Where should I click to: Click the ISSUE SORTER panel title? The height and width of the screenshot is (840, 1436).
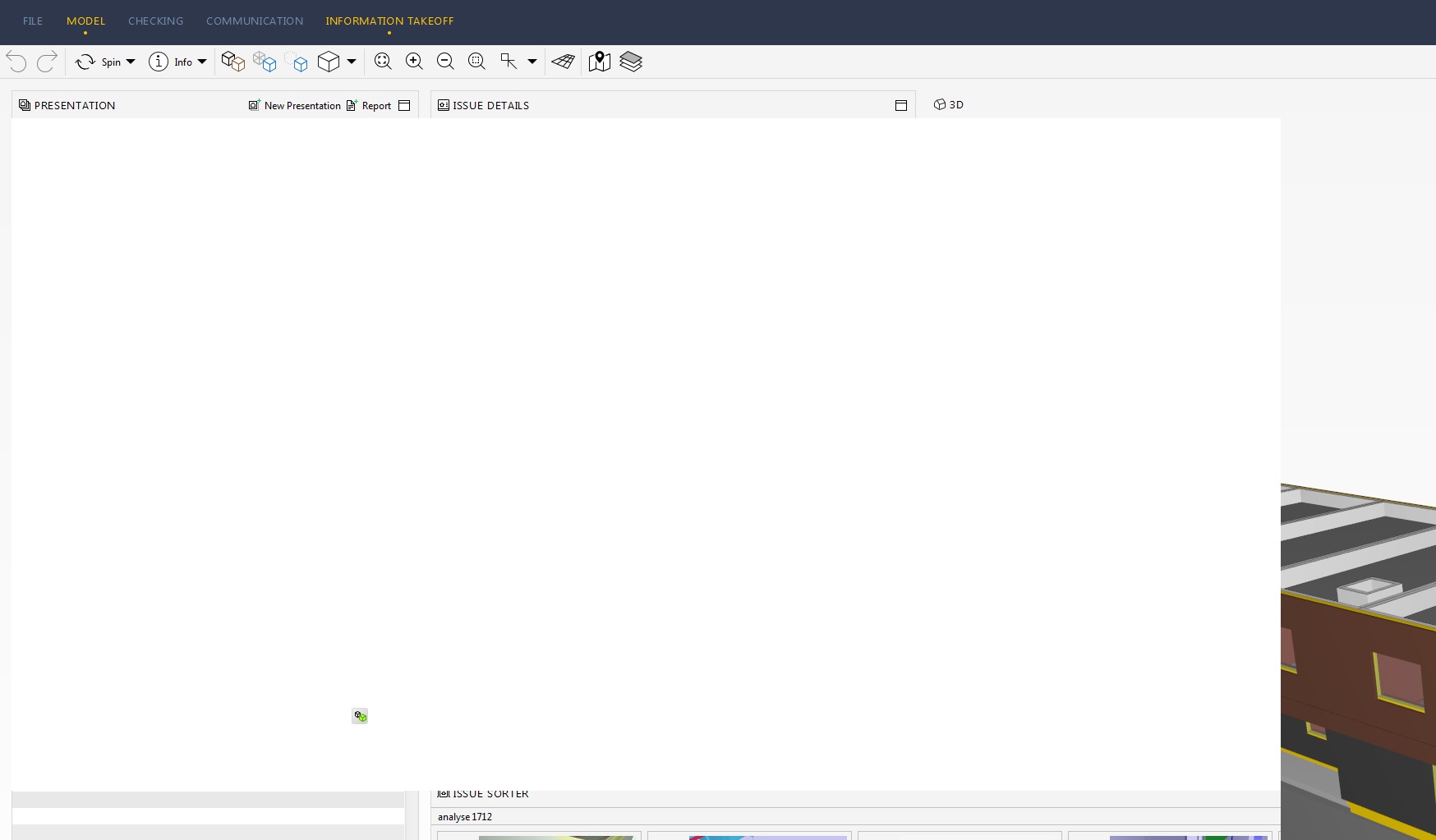point(490,794)
